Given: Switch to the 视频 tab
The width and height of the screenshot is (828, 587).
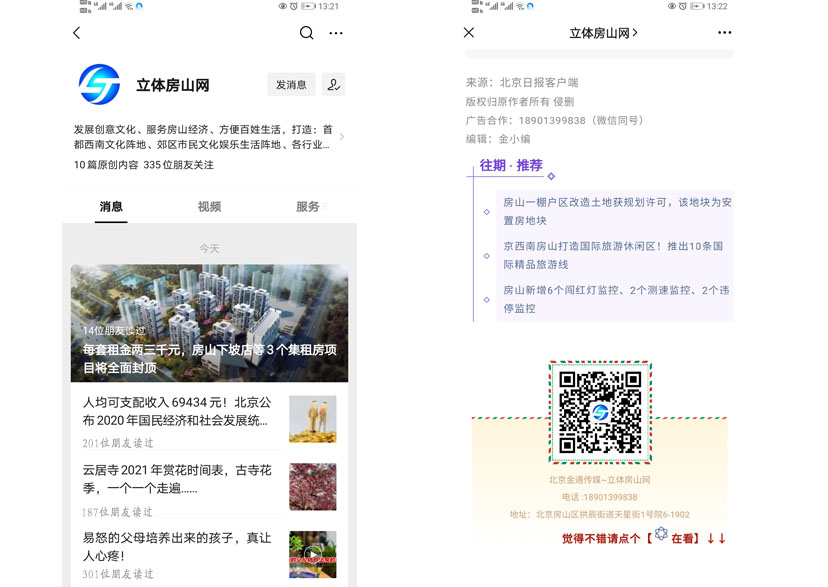Looking at the screenshot, I should 209,206.
